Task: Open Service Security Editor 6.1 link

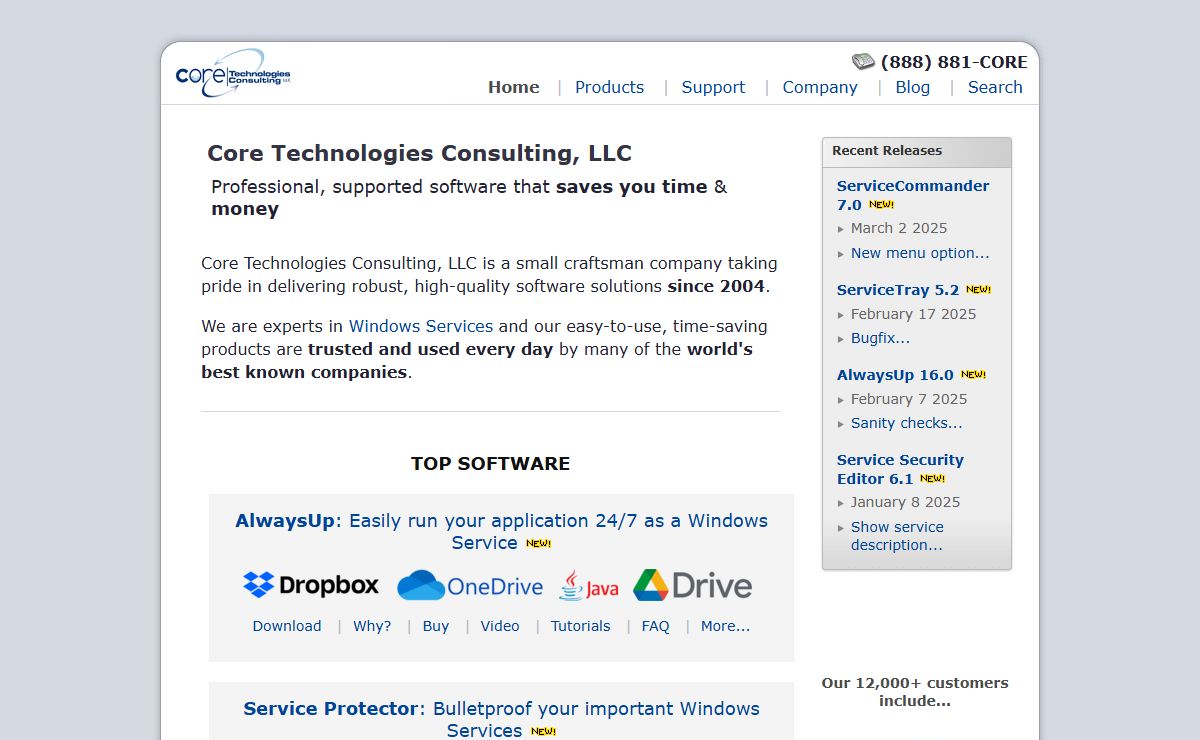Action: (x=900, y=469)
